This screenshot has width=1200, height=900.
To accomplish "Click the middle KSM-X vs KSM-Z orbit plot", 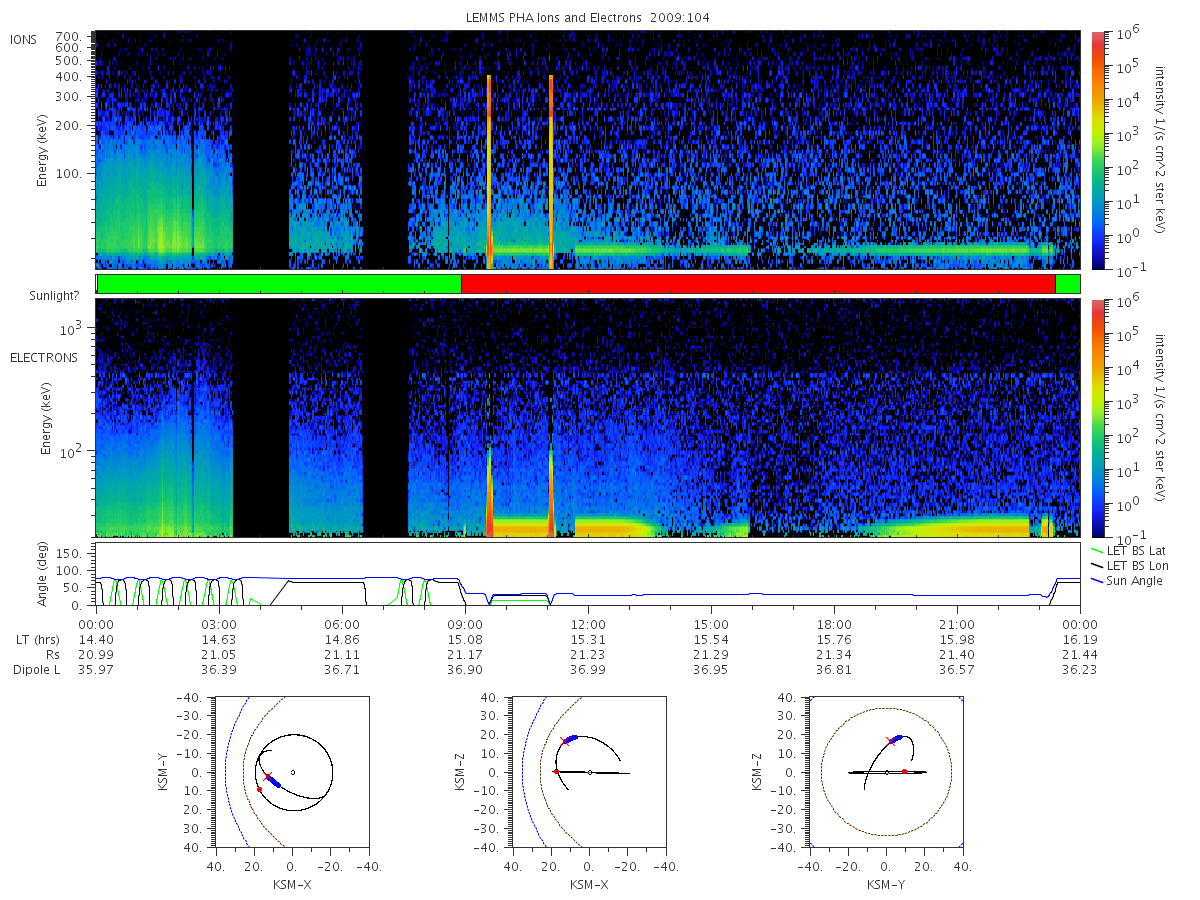I will click(589, 771).
